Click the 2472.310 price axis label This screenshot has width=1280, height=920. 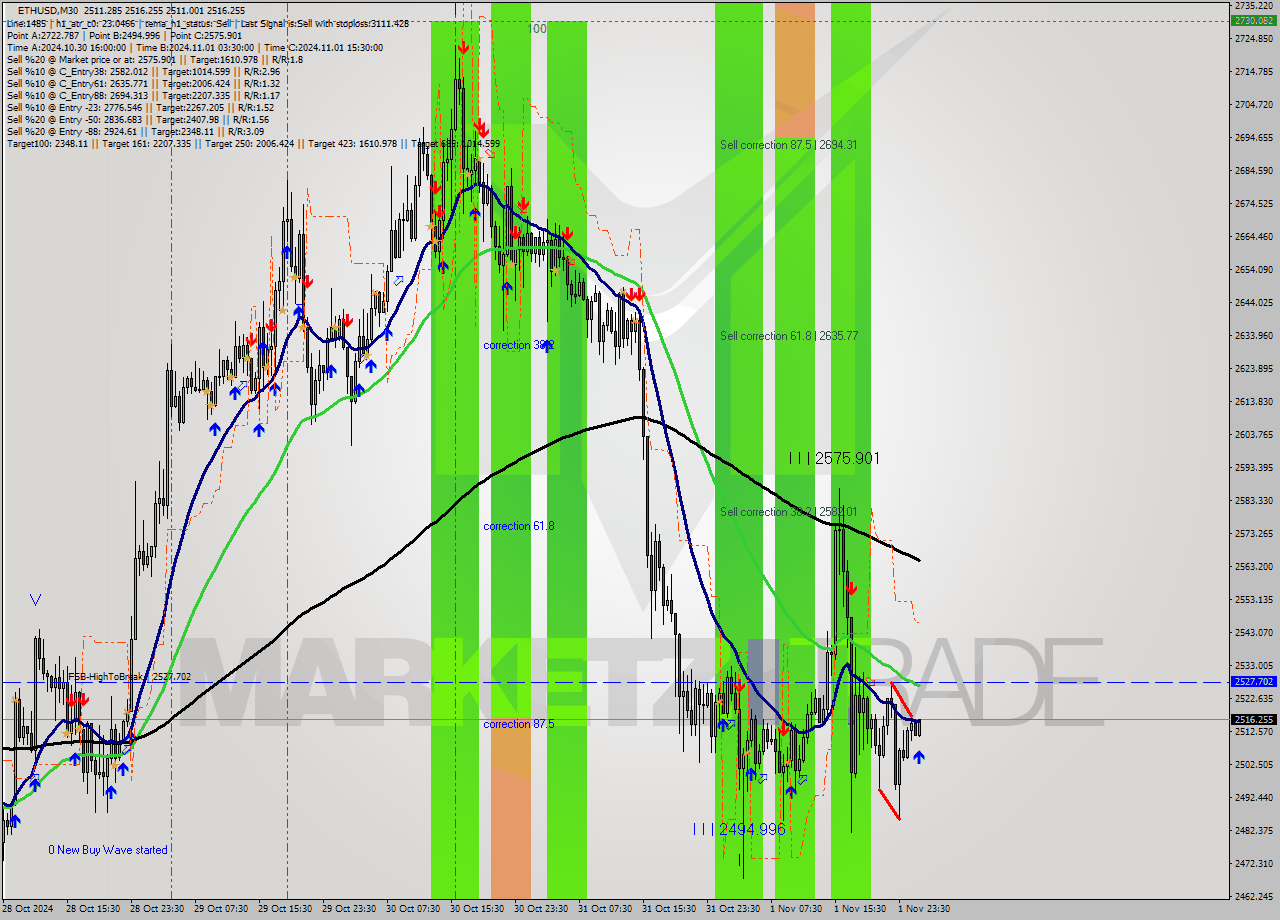pos(1253,863)
